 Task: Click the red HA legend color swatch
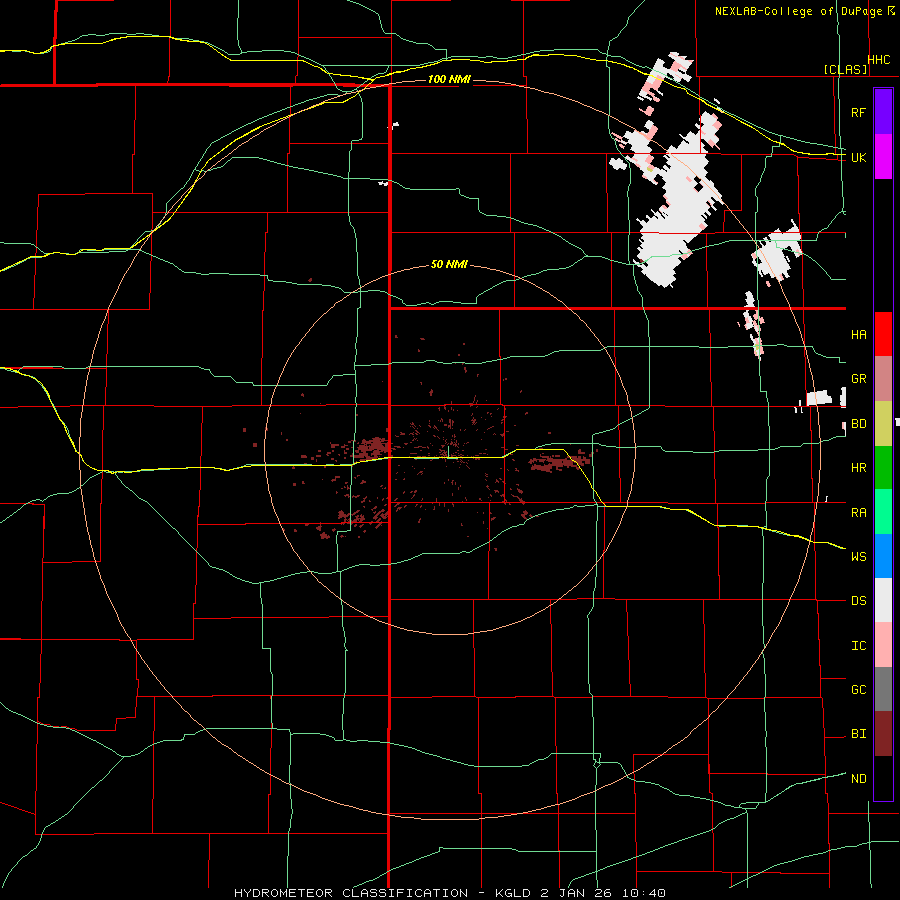coord(883,334)
